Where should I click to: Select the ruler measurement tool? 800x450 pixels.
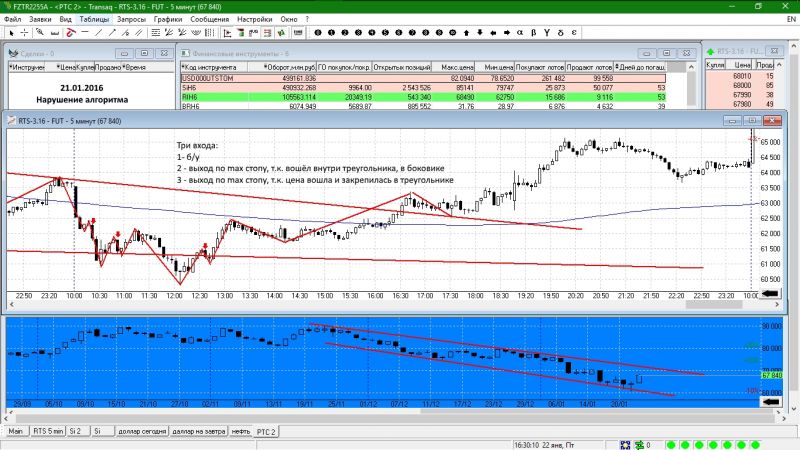[x=54, y=33]
